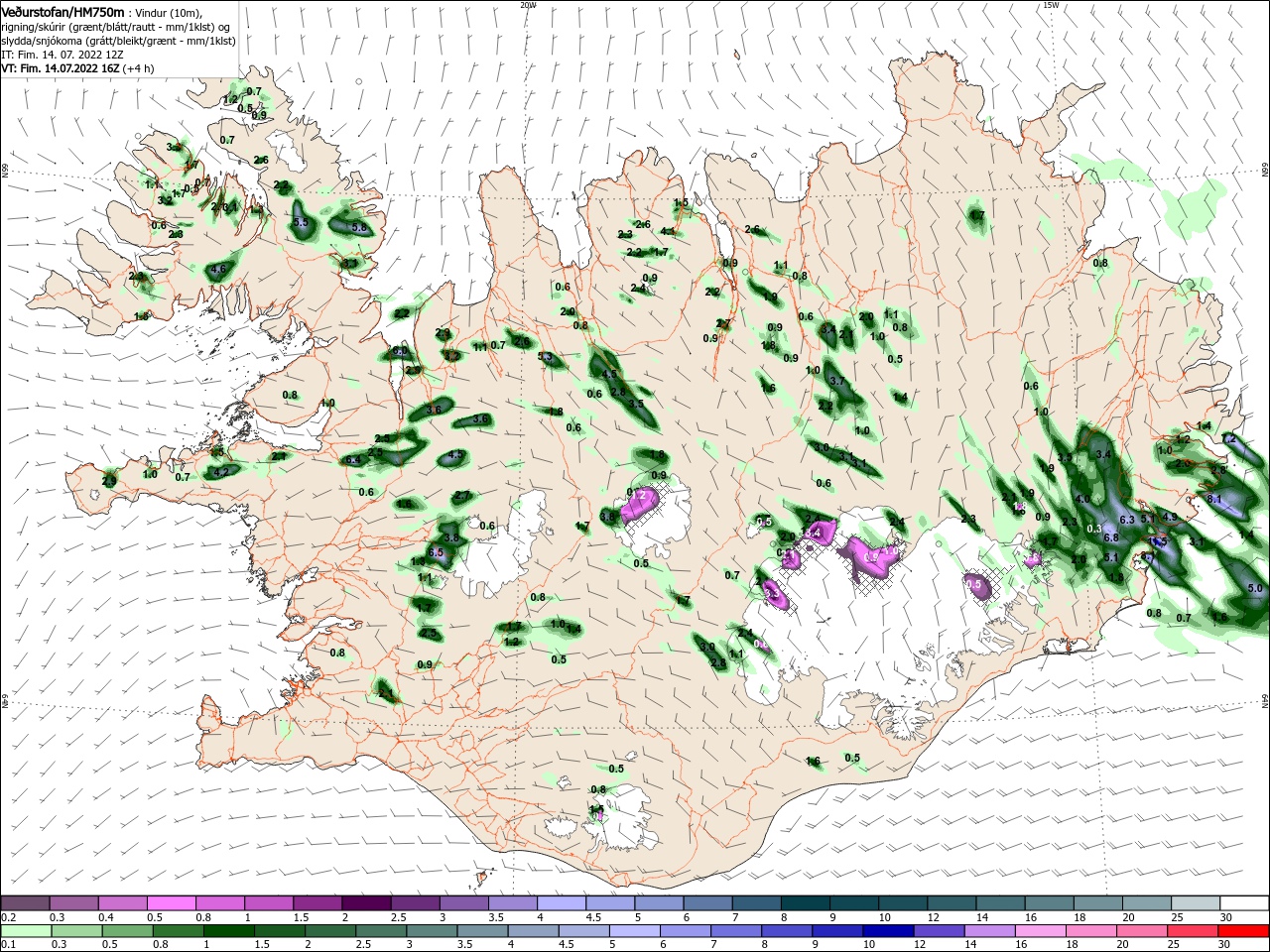The image size is (1270, 952).
Task: Click the 0.1 label under the lower legend
Action: point(8,945)
